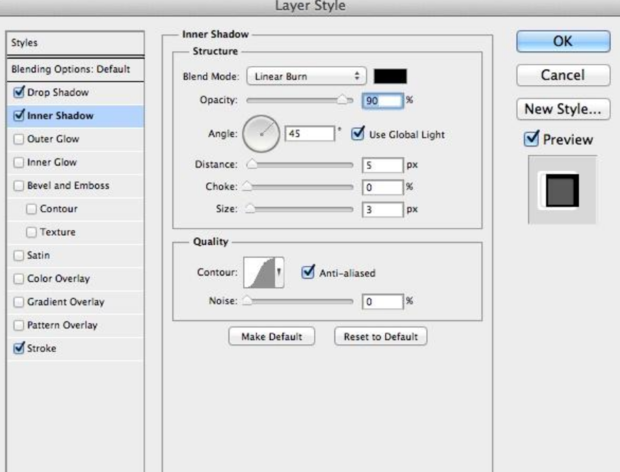Image resolution: width=620 pixels, height=472 pixels.
Task: Select the Outer Glow label
Action: coord(53,139)
